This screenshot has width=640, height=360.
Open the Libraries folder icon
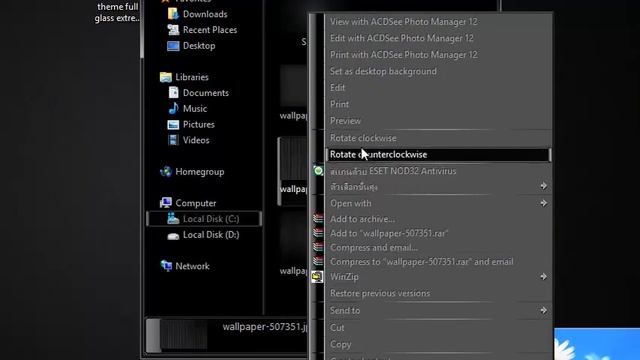pos(166,77)
